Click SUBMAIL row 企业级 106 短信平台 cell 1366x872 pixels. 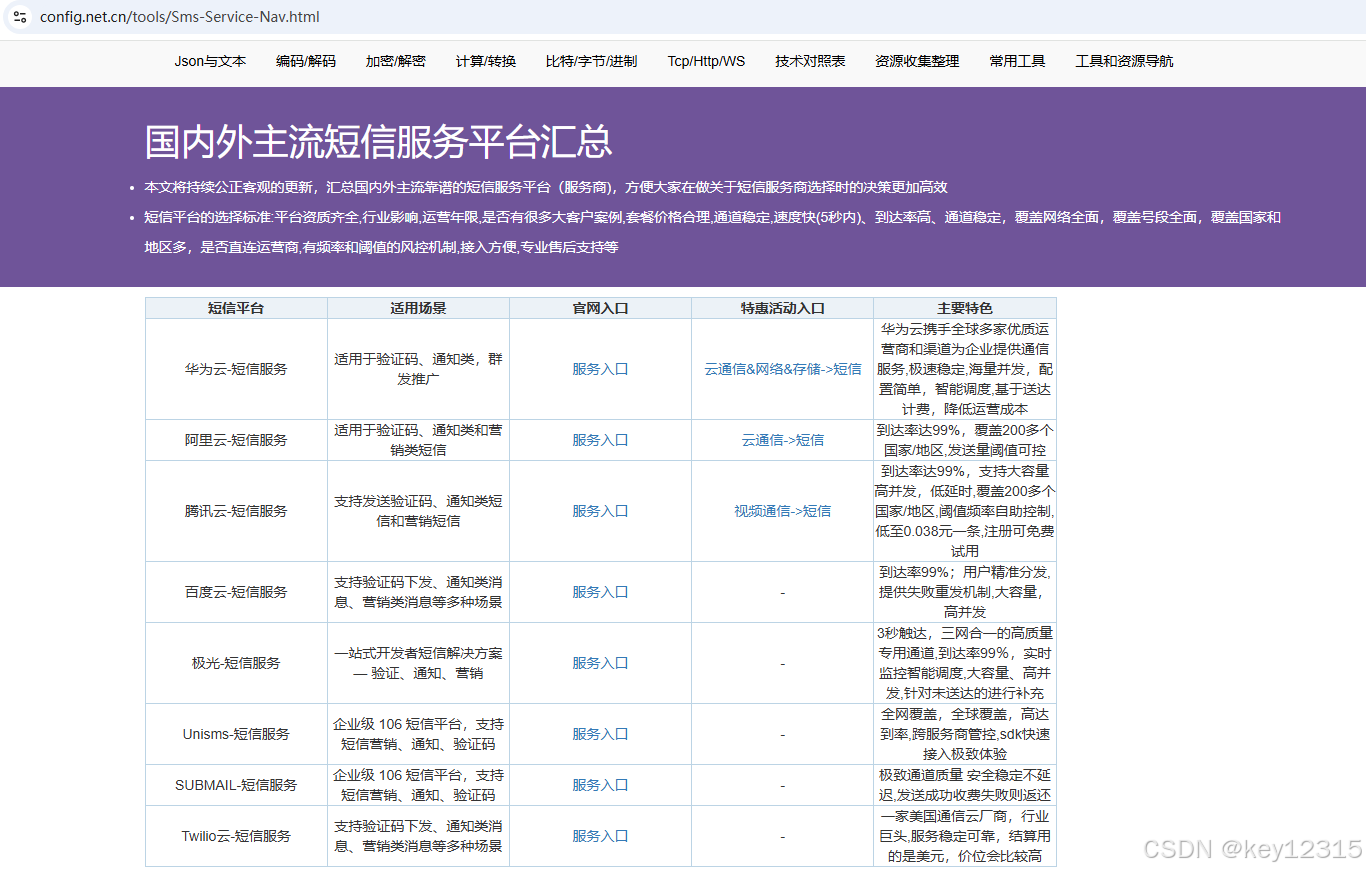coord(419,785)
